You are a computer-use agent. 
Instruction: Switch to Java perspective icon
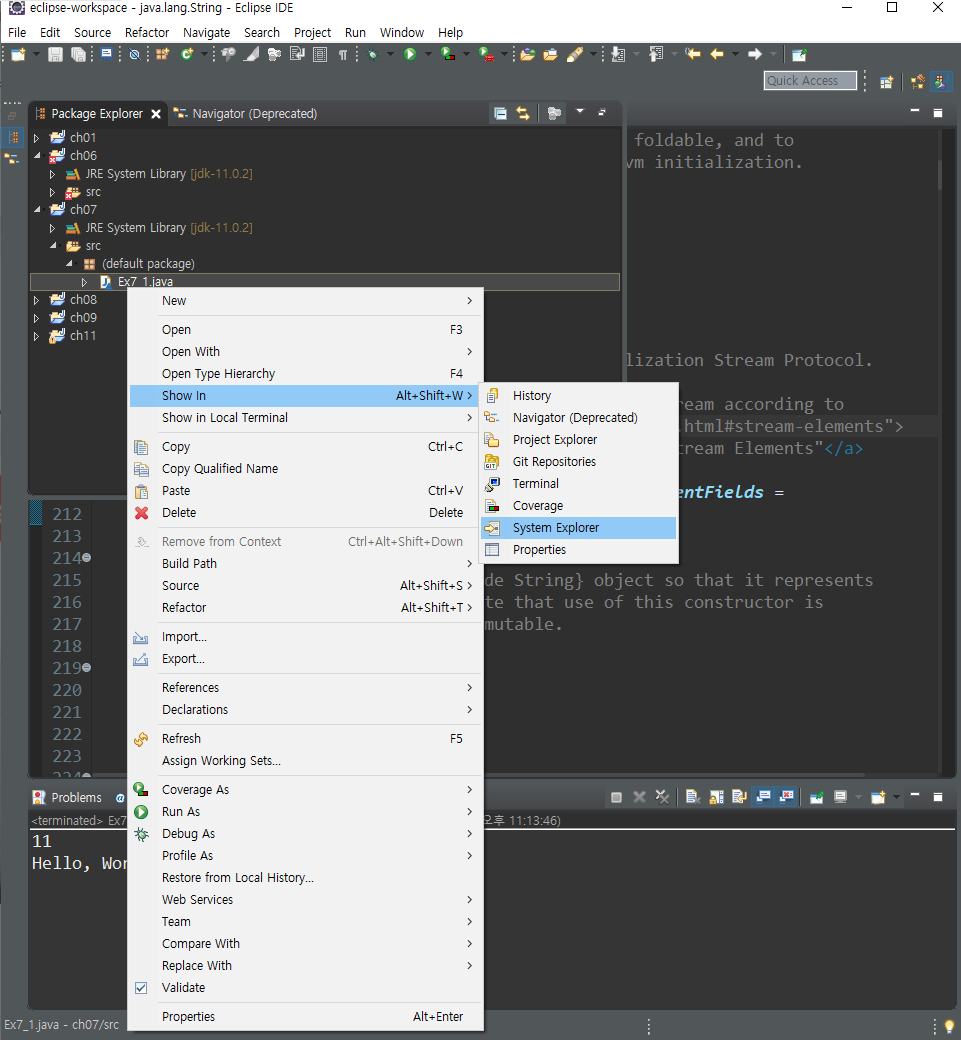940,82
